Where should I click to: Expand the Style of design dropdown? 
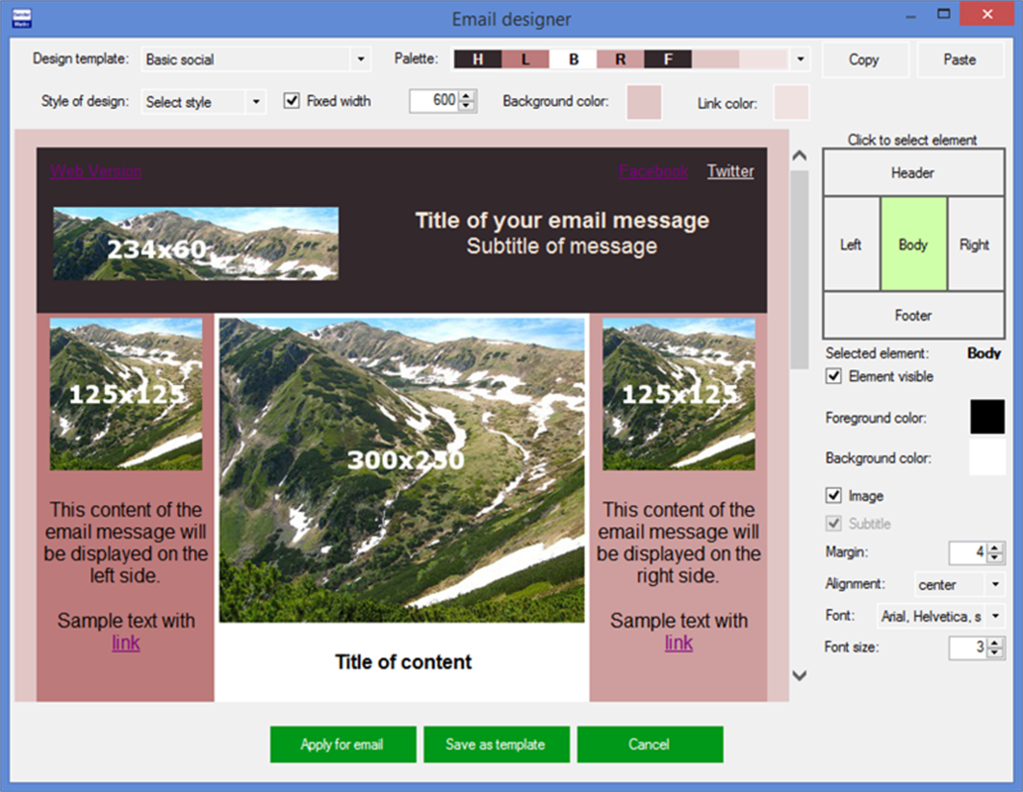pos(256,102)
